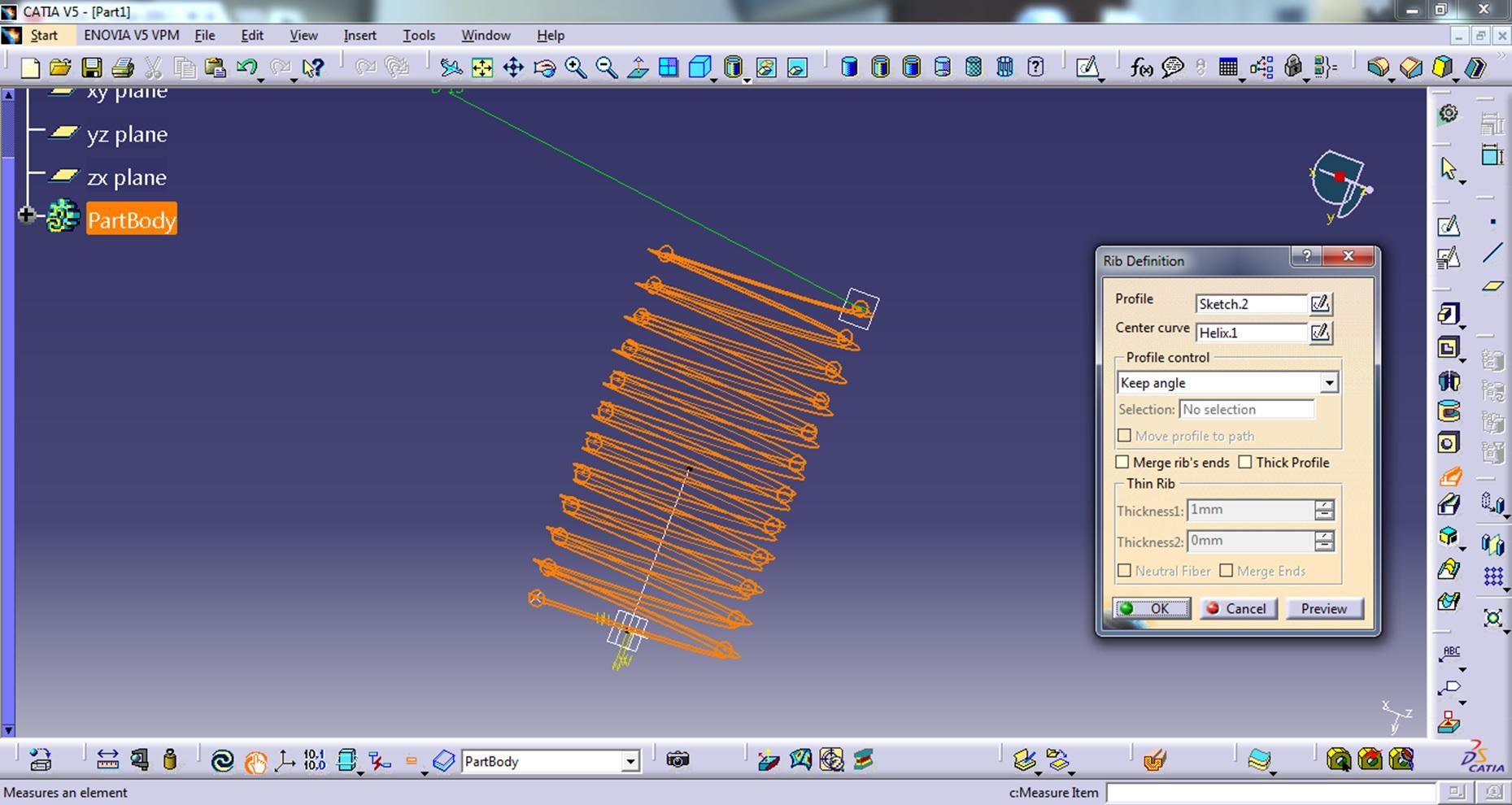The height and width of the screenshot is (805, 1512).
Task: Edit the Profile sketch icon beside Sketch.2
Action: click(x=1320, y=304)
